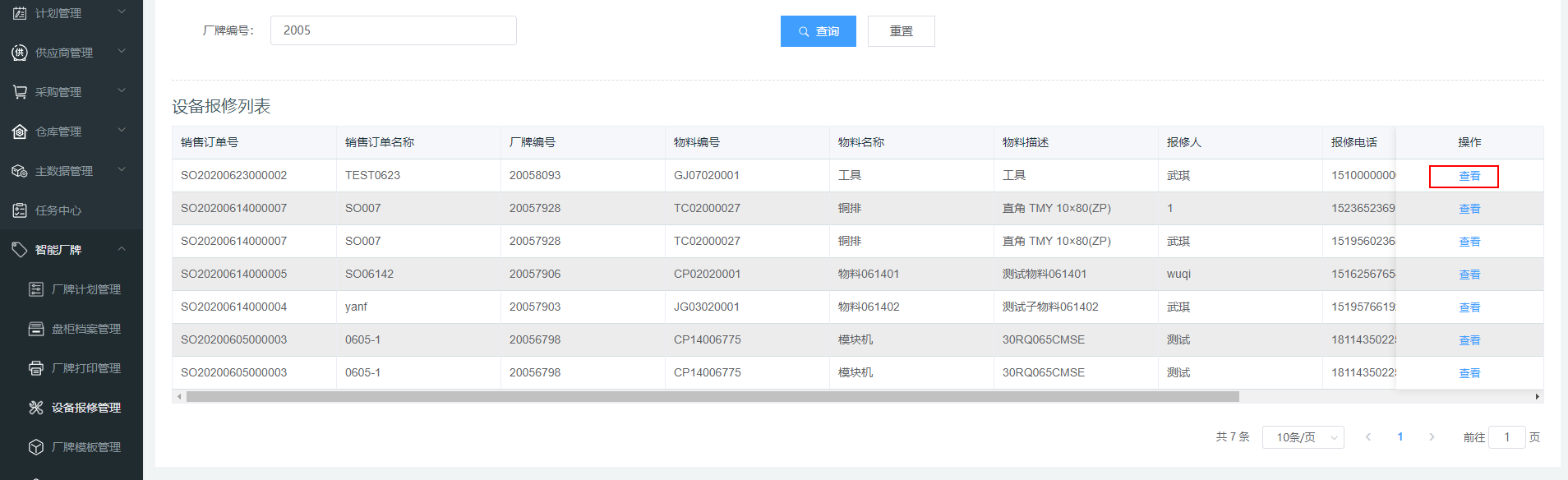Click the shopping cart purchasing icon
This screenshot has width=1568, height=480.
click(20, 92)
